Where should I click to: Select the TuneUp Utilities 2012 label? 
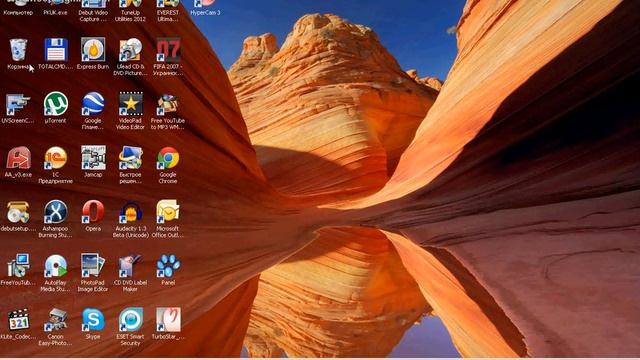click(130, 16)
